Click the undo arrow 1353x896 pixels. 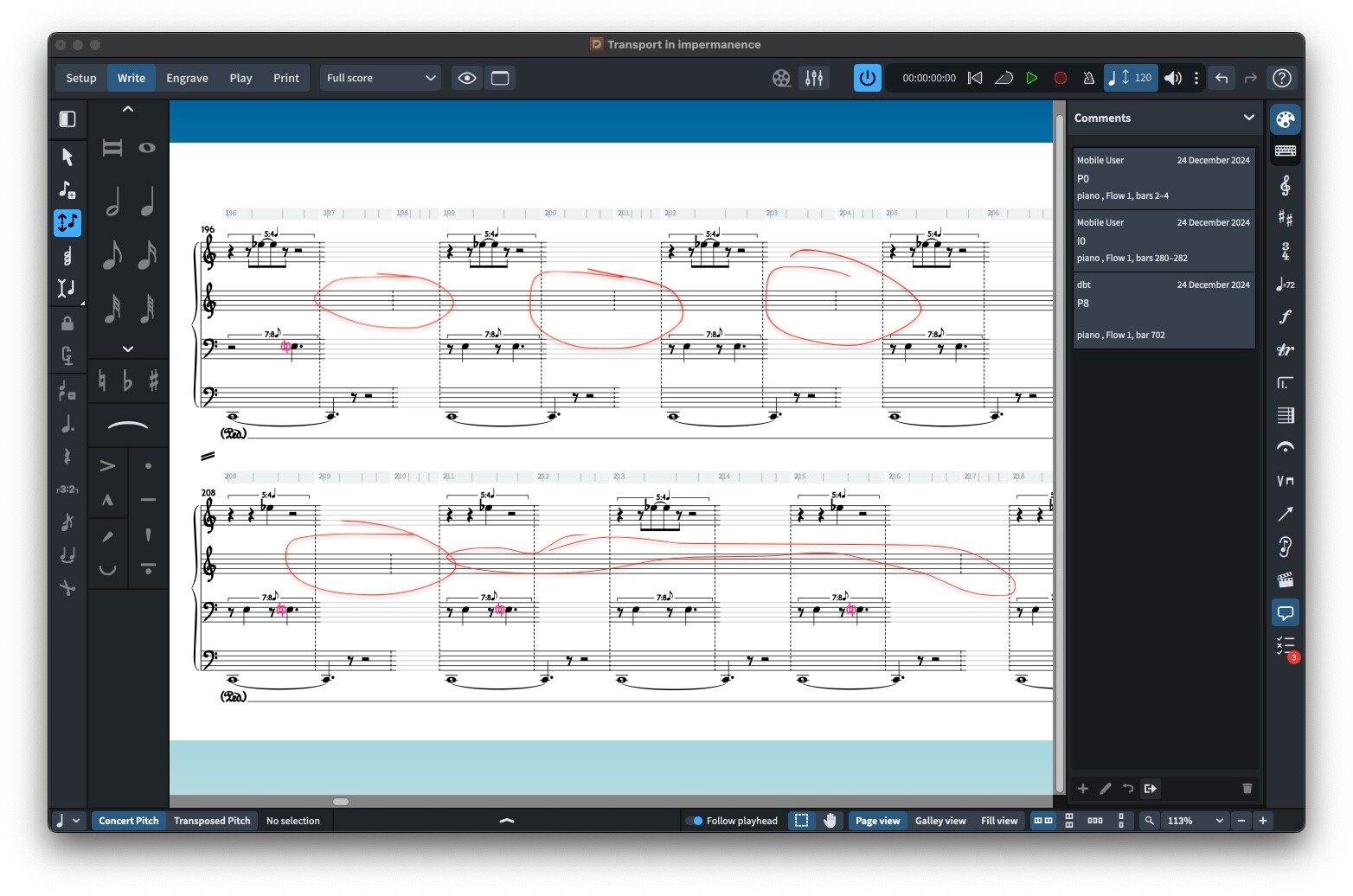pos(1222,78)
